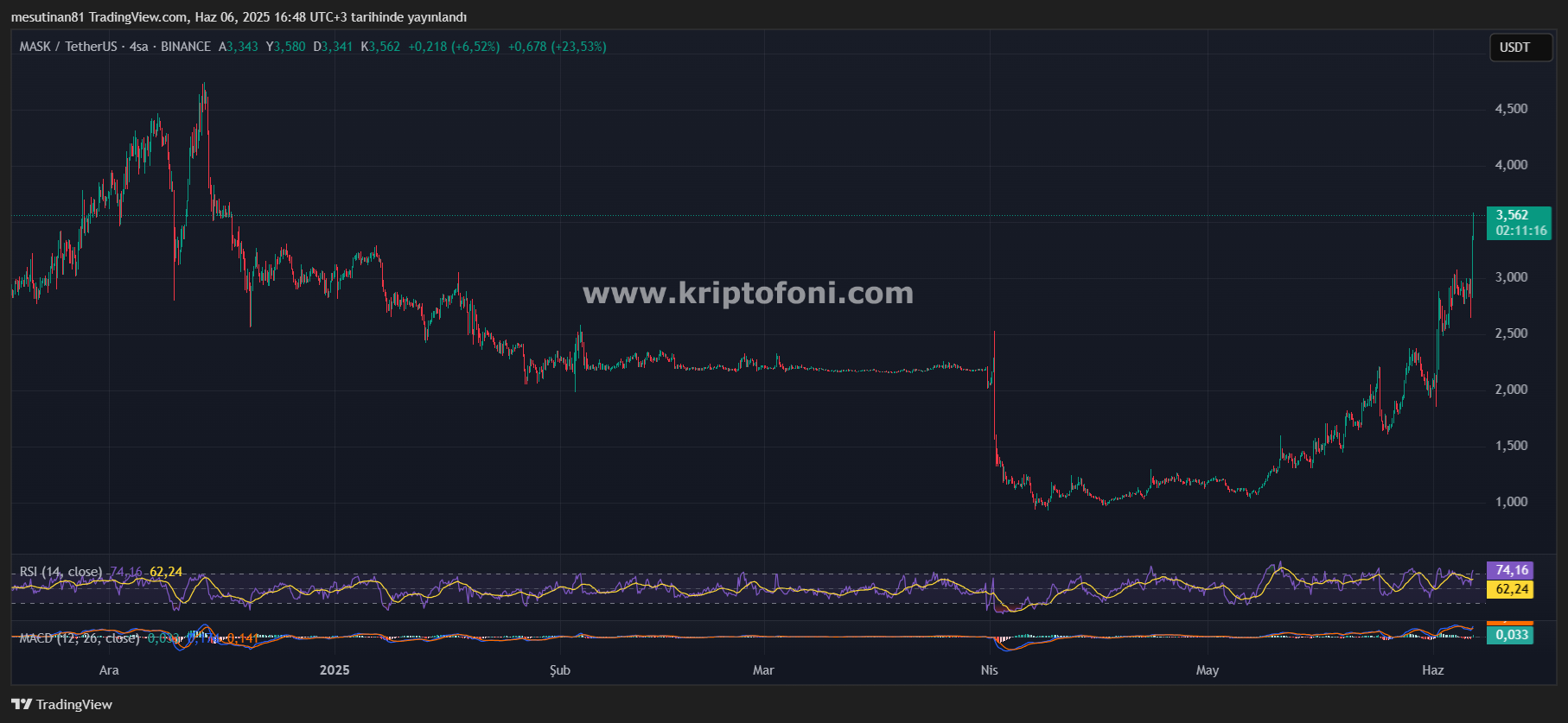Click the MASK / TetherUS symbol title
This screenshot has height=723, width=1568.
click(68, 47)
